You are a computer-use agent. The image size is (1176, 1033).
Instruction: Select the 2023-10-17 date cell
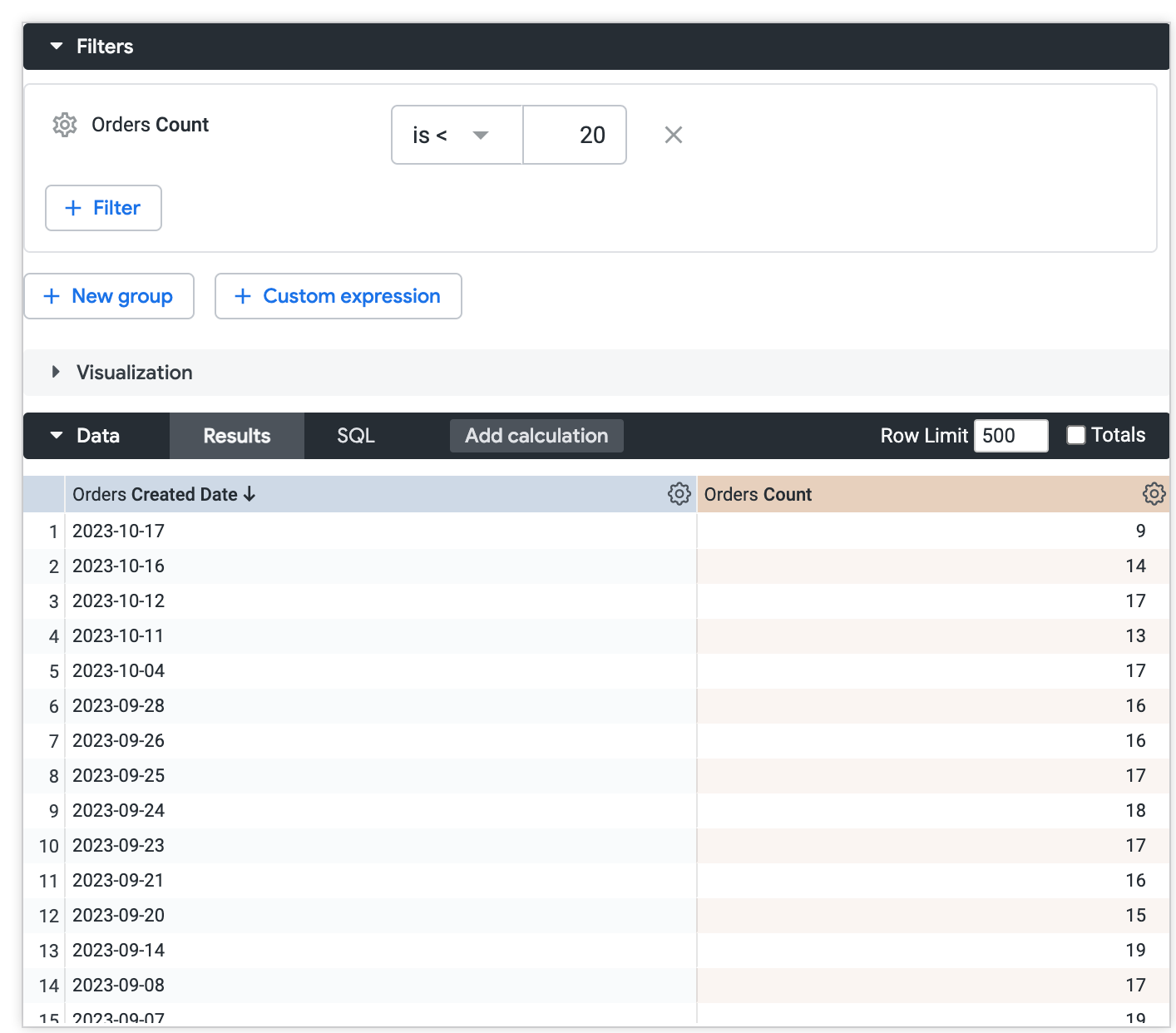pos(119,531)
